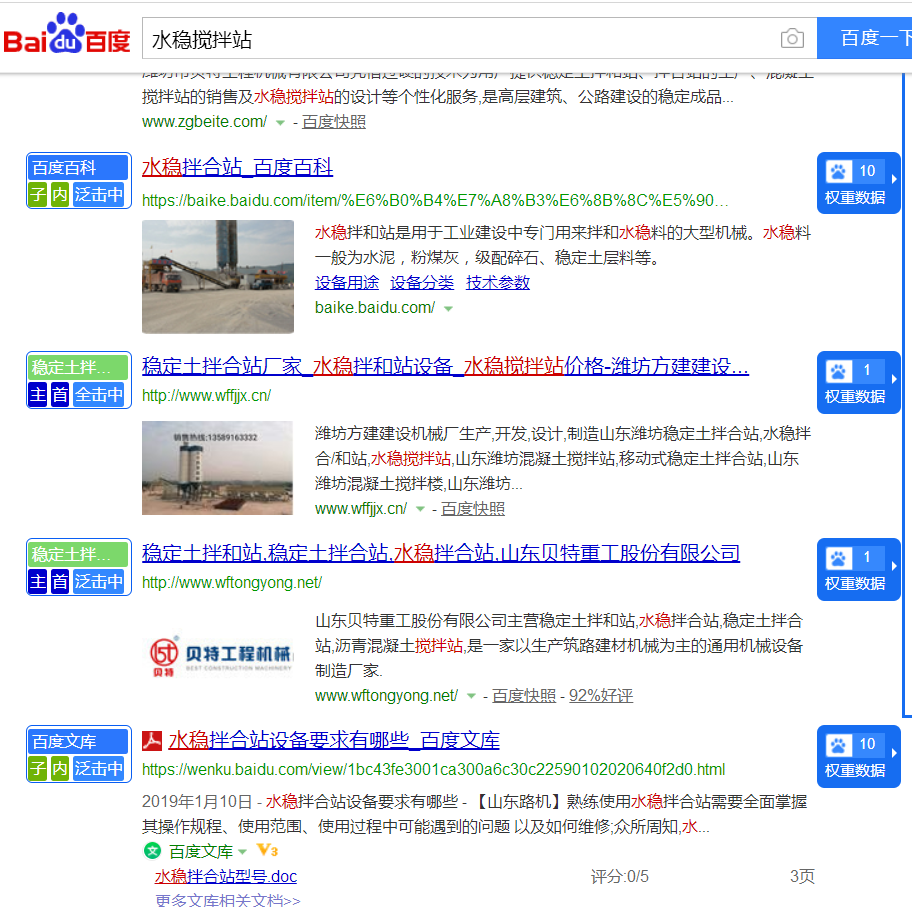Open 百度快照 for the www.wffjjx.cn result
The width and height of the screenshot is (912, 907).
pyautogui.click(x=473, y=509)
